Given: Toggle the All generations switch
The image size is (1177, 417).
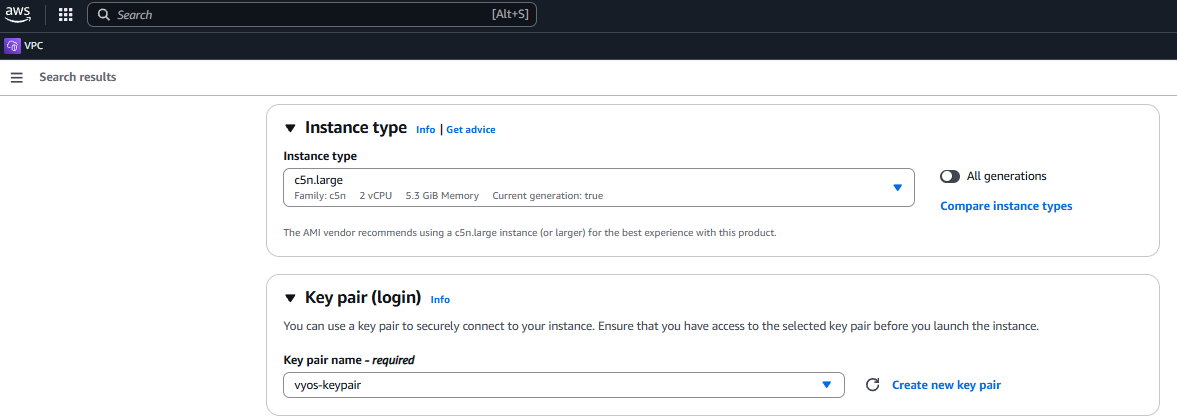Looking at the screenshot, I should (x=950, y=176).
